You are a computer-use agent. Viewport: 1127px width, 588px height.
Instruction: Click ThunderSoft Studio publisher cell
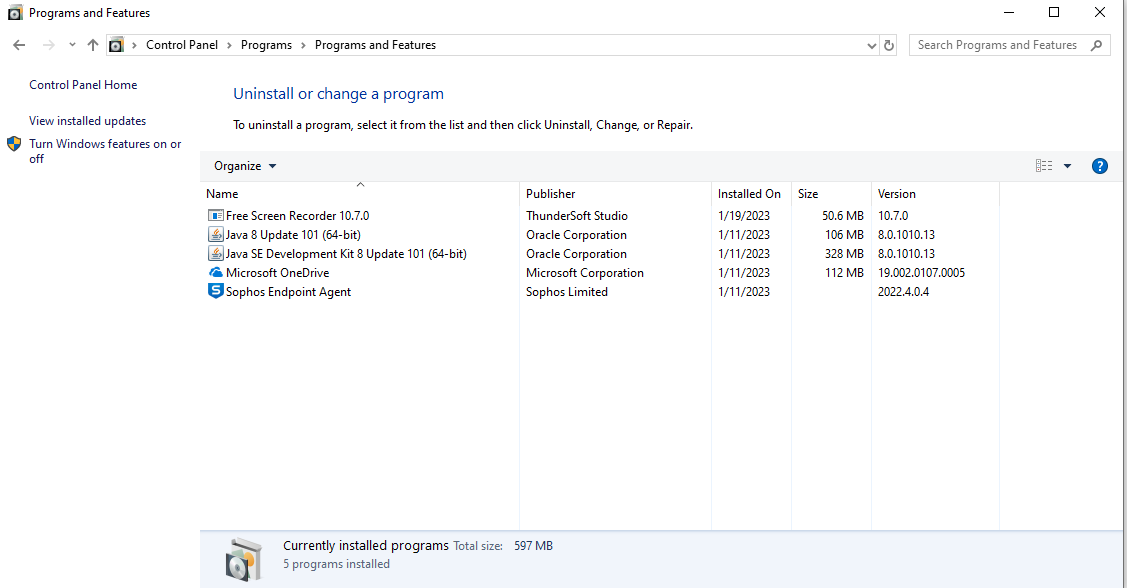coord(576,216)
